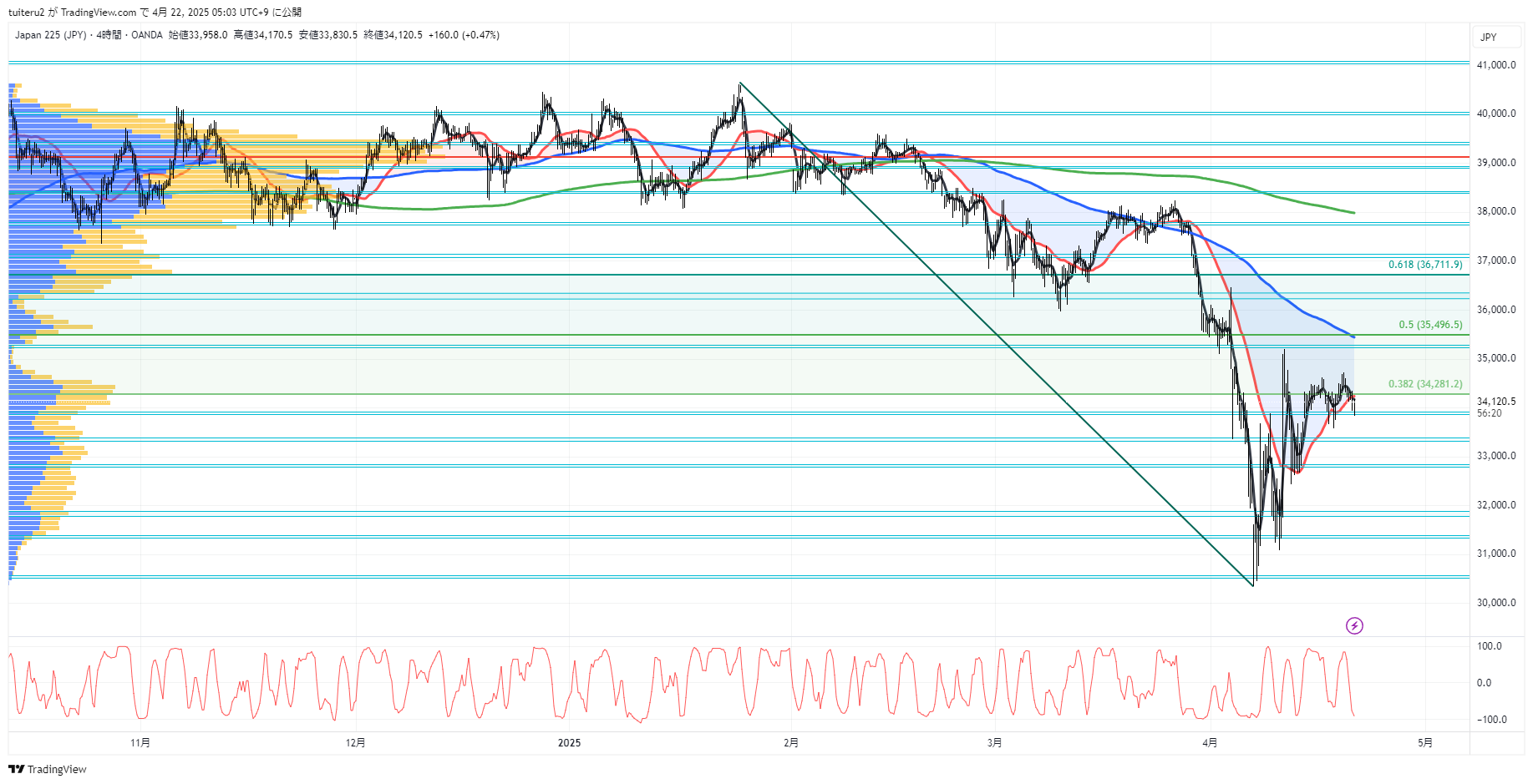Click the current price label 34,120.5
This screenshot has height=784, width=1533.
1495,402
